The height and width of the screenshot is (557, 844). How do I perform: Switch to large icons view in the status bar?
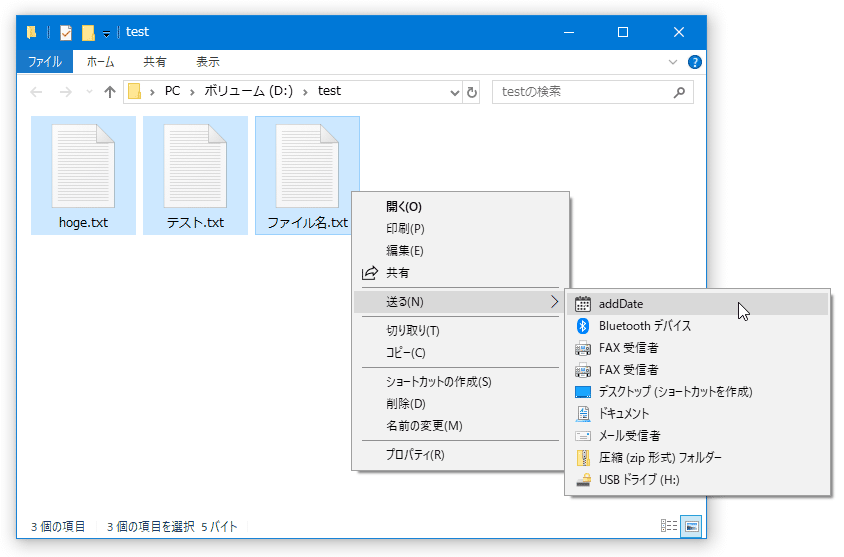click(691, 526)
